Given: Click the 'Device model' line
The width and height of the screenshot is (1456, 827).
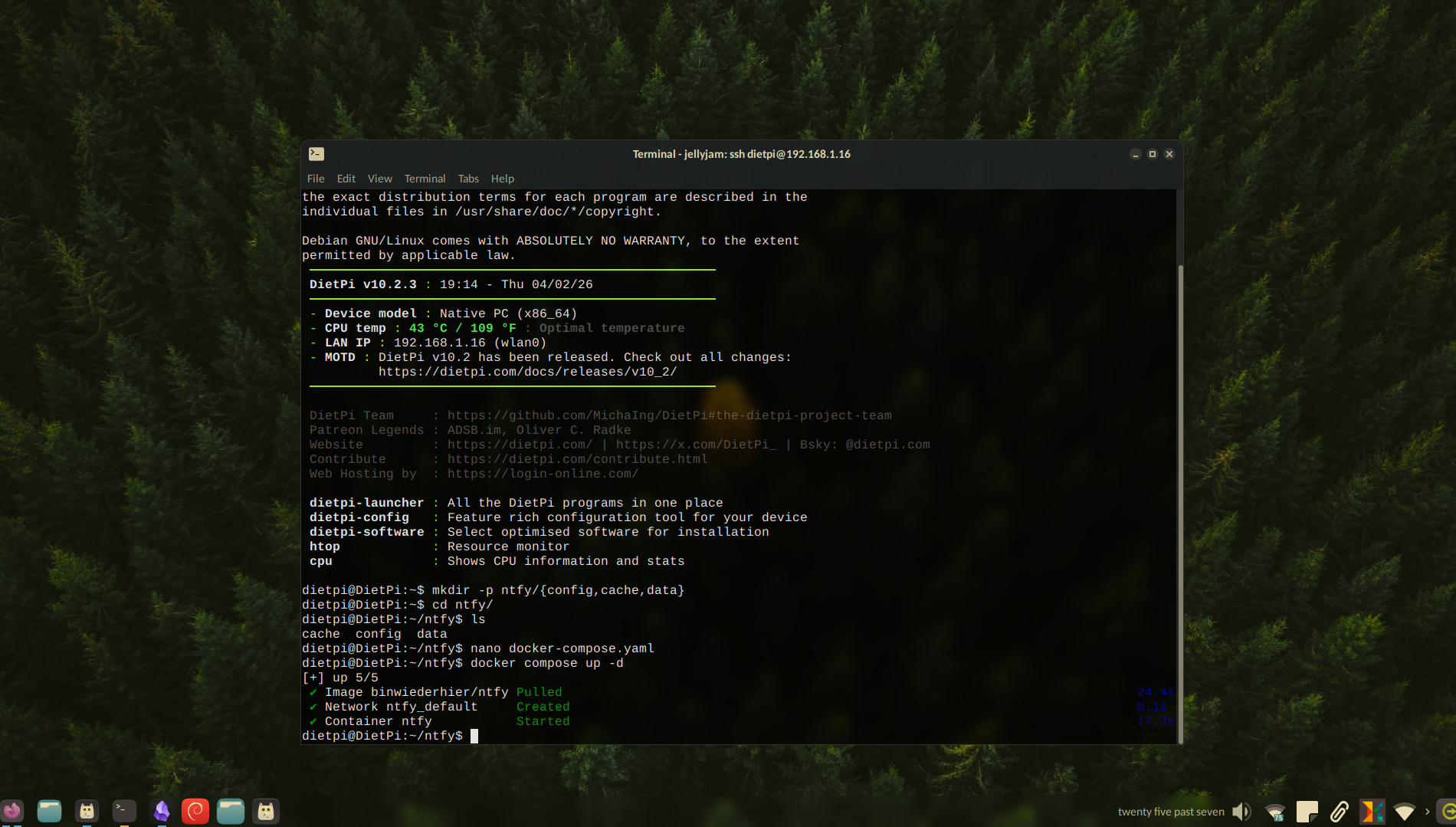Looking at the screenshot, I should point(444,313).
